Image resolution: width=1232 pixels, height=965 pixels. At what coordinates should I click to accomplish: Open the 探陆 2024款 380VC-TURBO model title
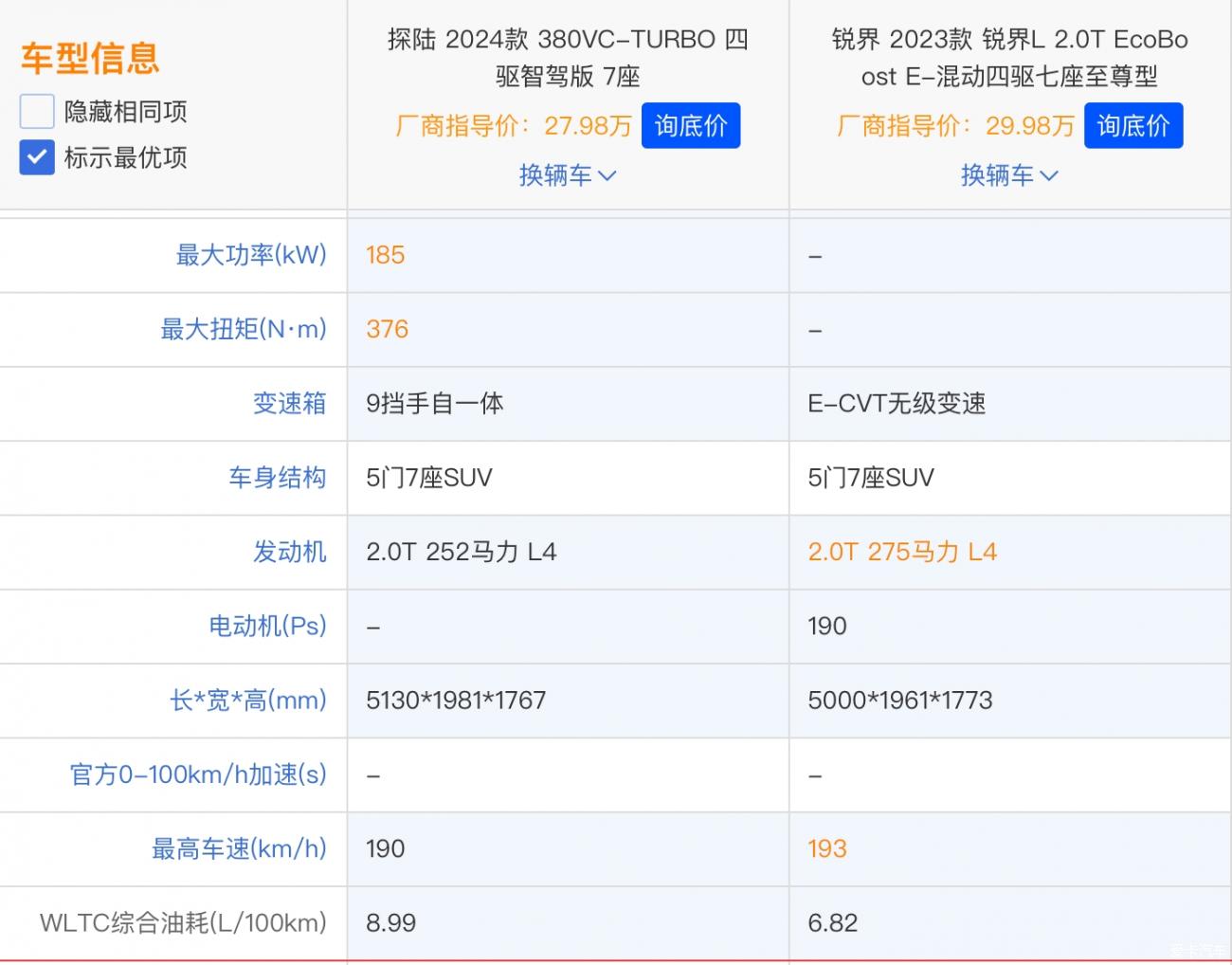(x=568, y=58)
